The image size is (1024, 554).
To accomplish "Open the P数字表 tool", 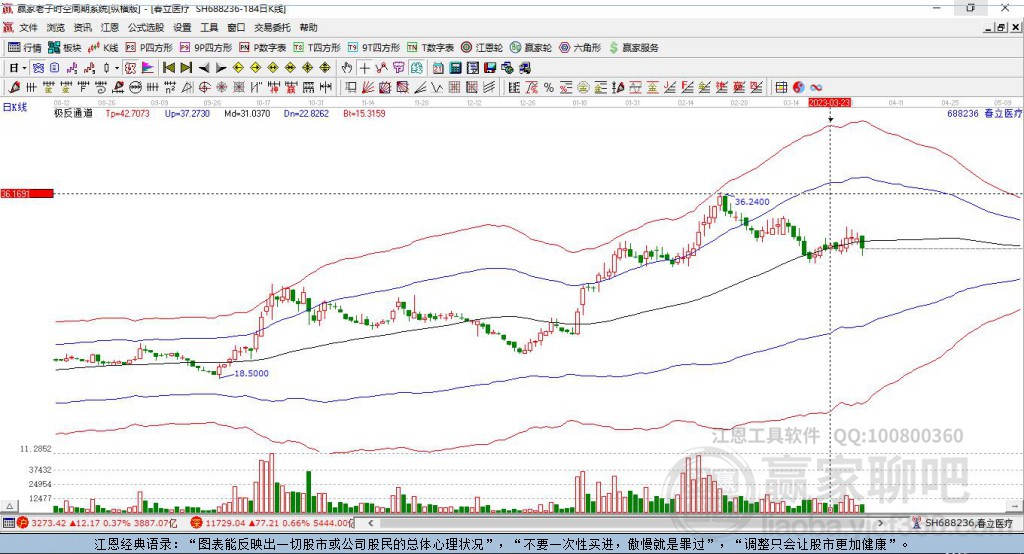I will (263, 48).
